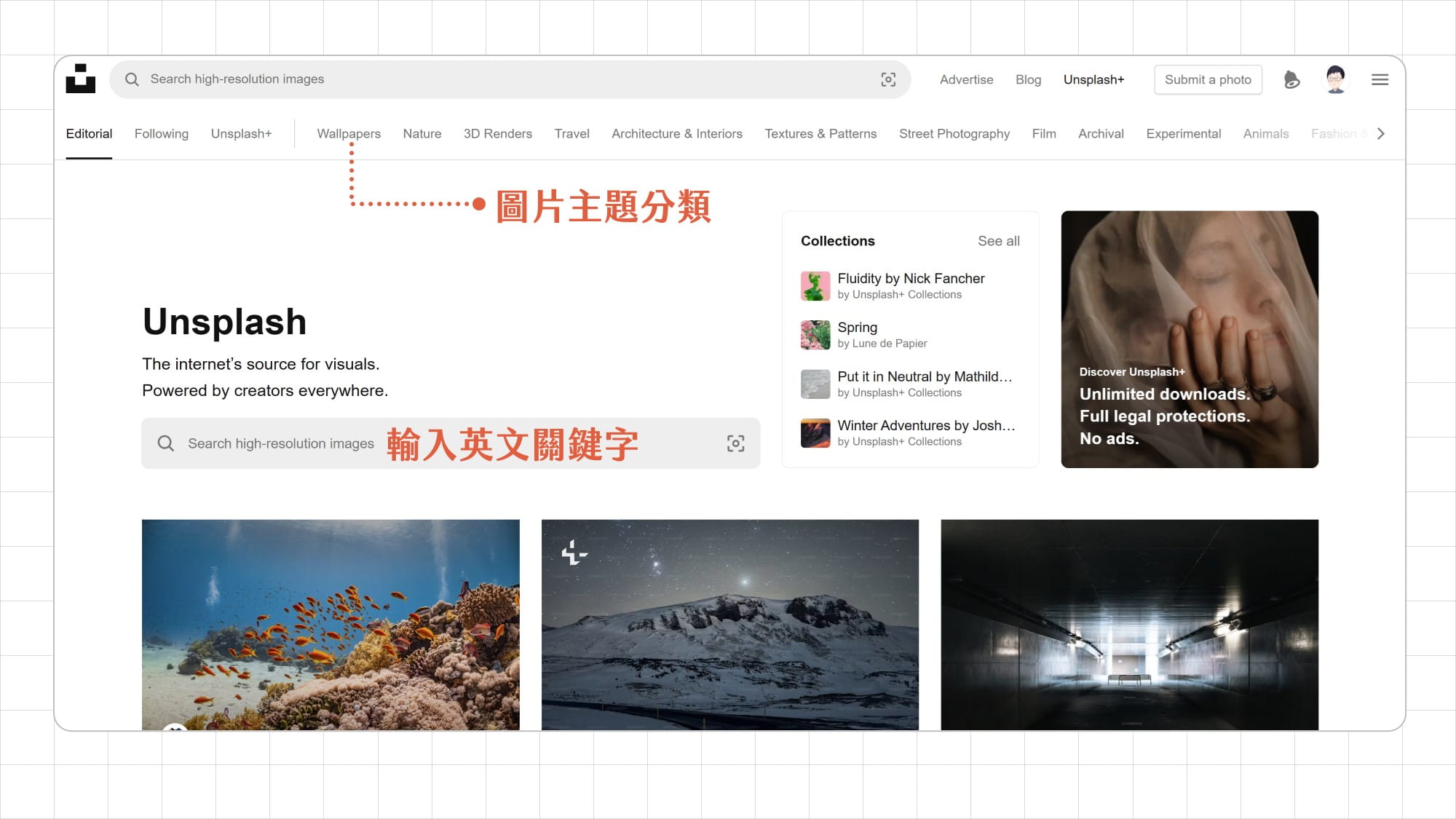This screenshot has height=819, width=1456.
Task: Focus the hero search input field
Action: (451, 443)
